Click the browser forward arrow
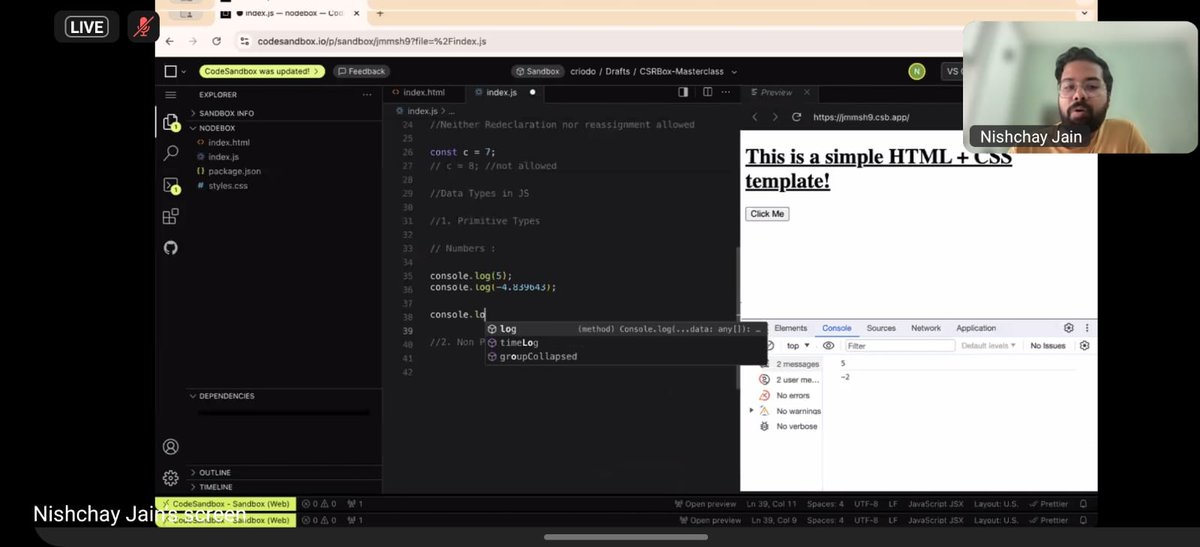1200x547 pixels. [193, 41]
